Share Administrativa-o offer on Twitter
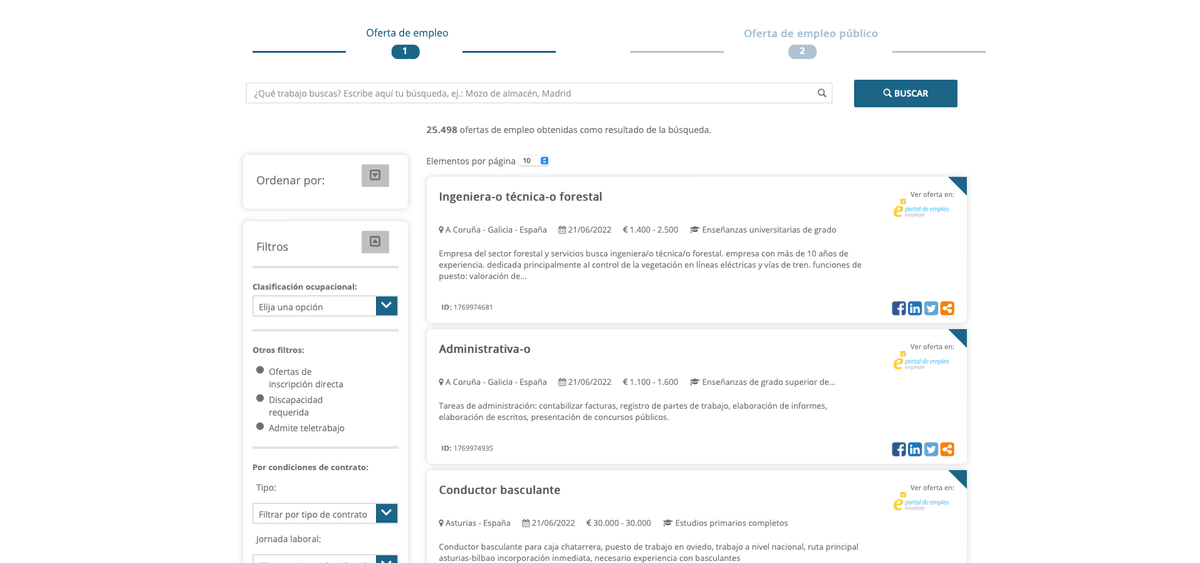The height and width of the screenshot is (563, 1200). point(930,449)
